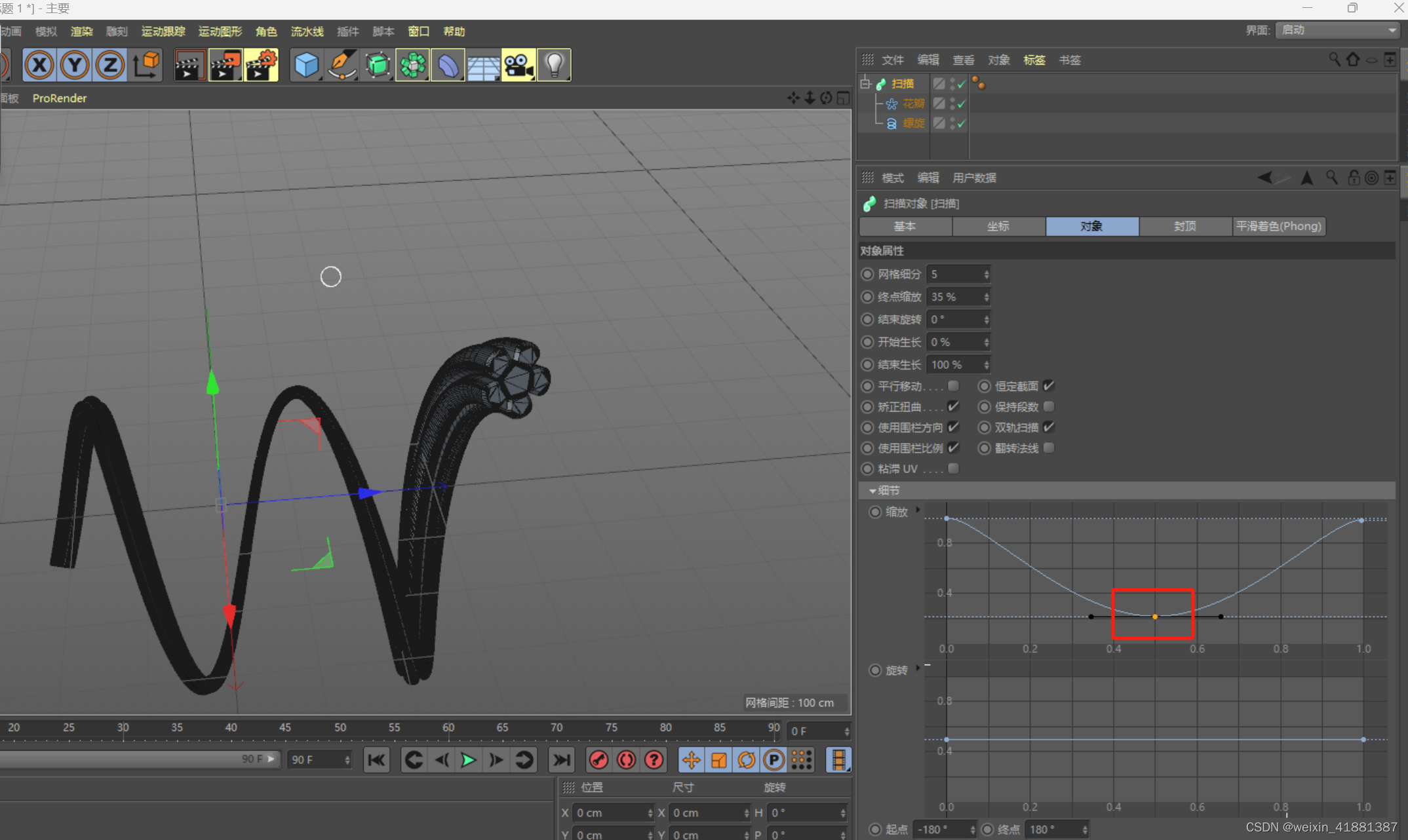1408x840 pixels.
Task: Open render settings via the gear clapboard icon
Action: click(262, 64)
